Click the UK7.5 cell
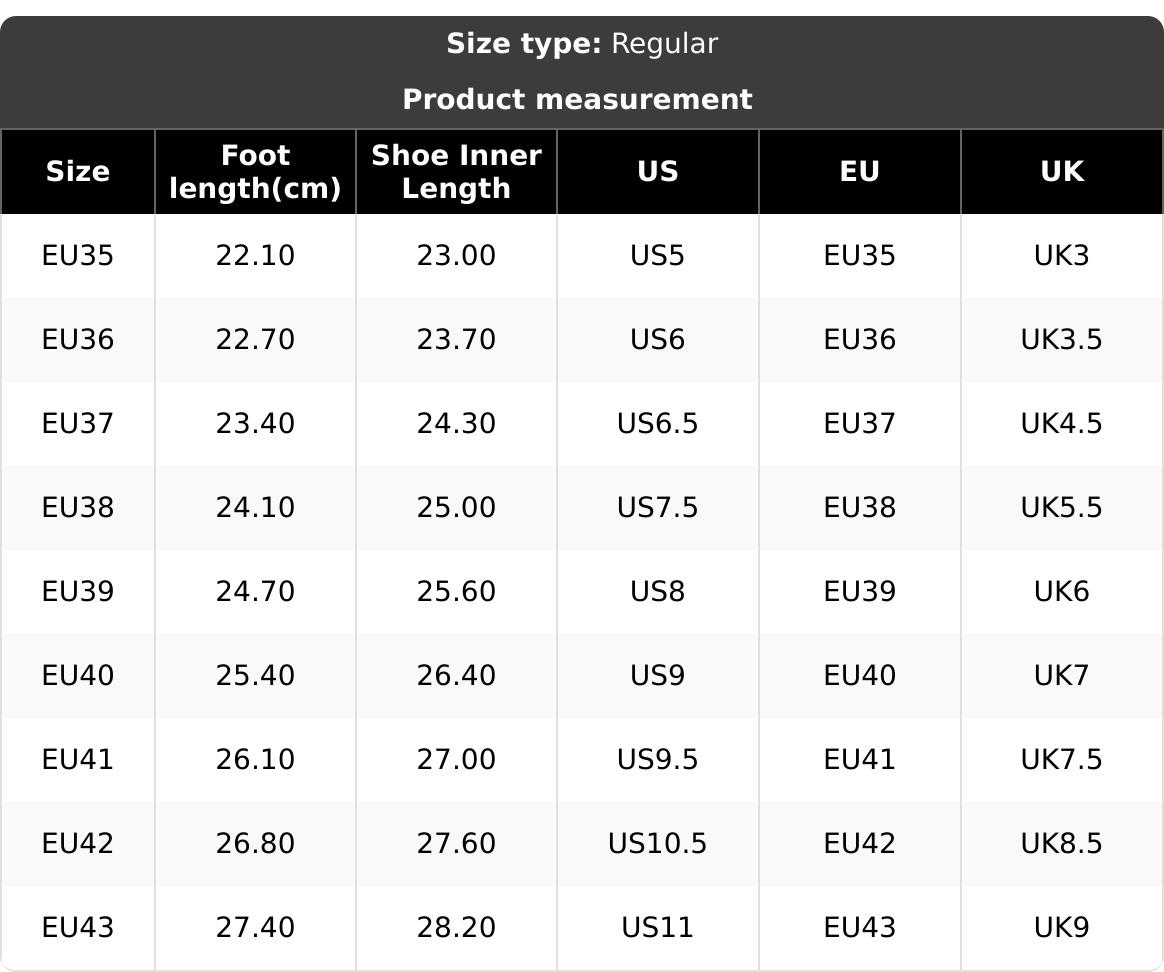Viewport: 1164px width, 972px height. (1061, 760)
